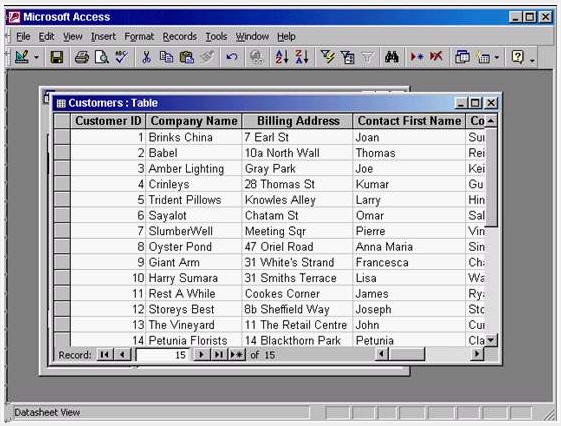Click the new record navigation button

236,355
